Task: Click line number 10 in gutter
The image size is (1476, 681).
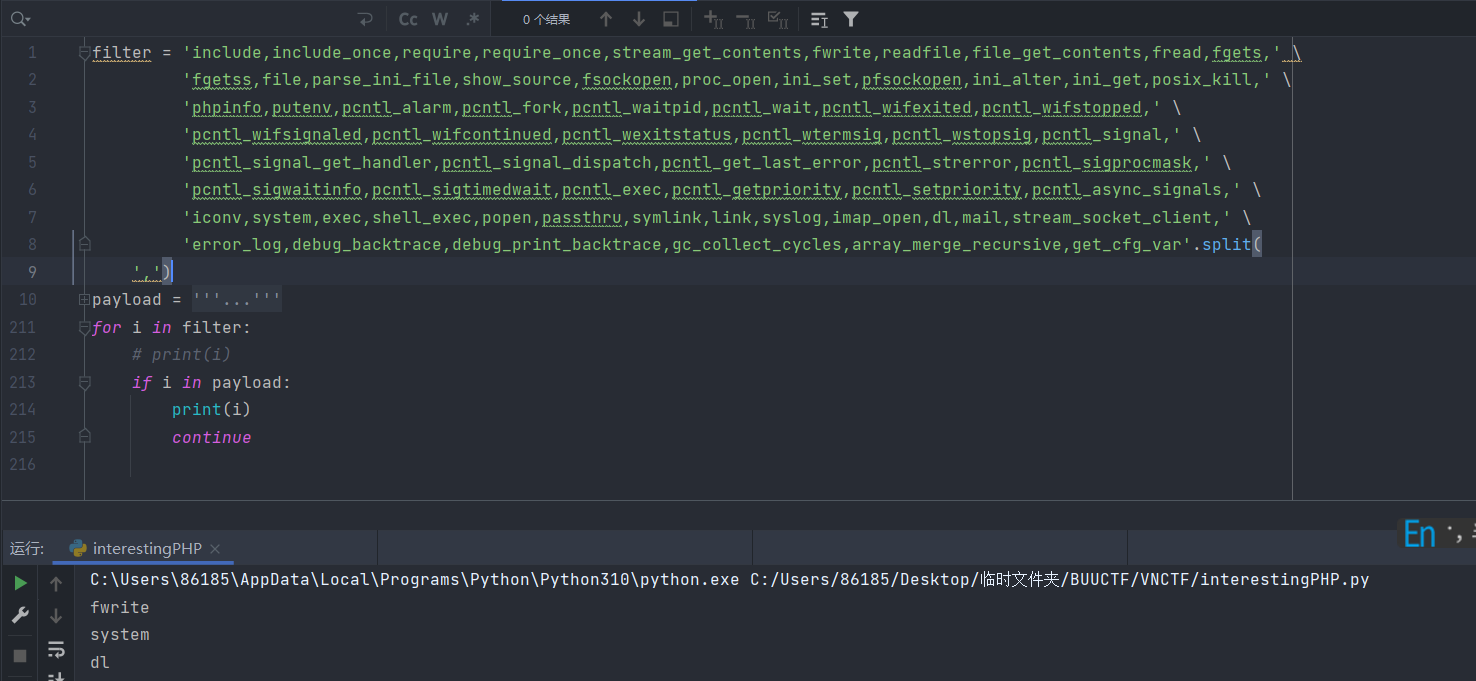Action: click(x=27, y=299)
